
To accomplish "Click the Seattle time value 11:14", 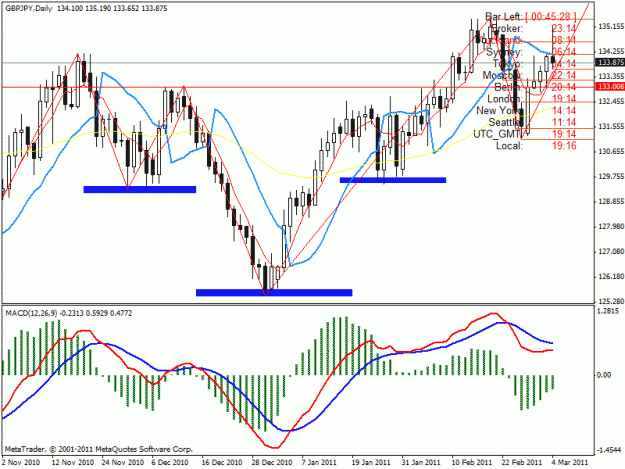I will pos(564,122).
